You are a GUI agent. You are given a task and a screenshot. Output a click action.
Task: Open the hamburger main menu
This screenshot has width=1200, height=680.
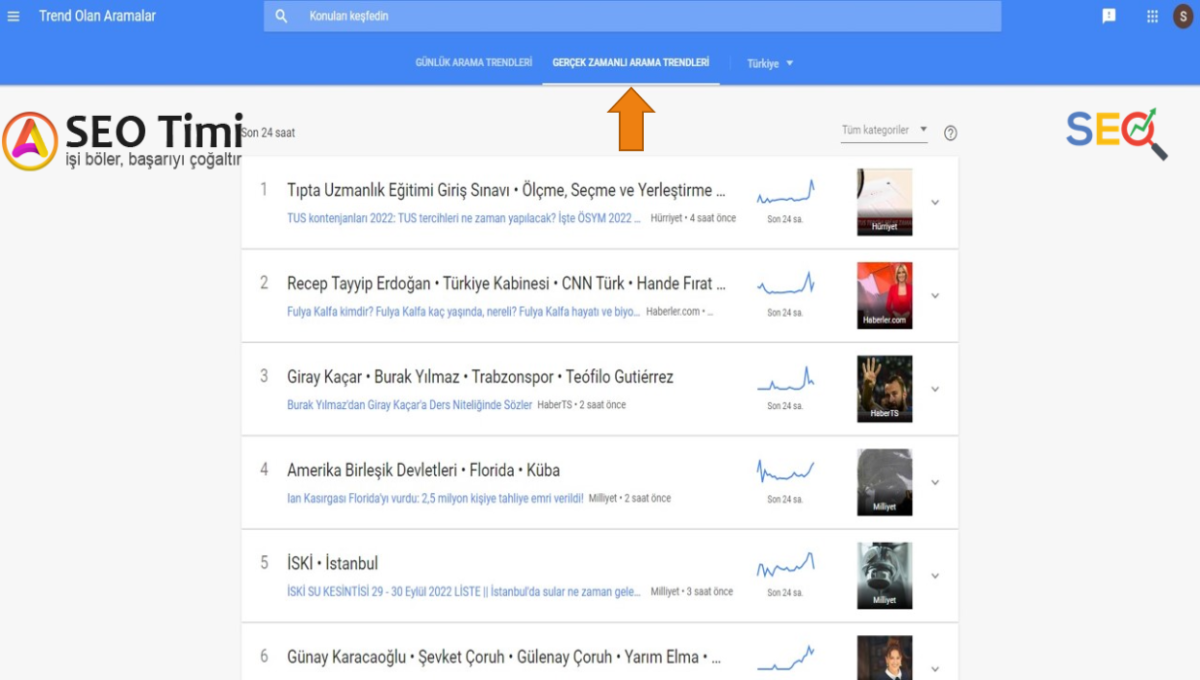[13, 16]
